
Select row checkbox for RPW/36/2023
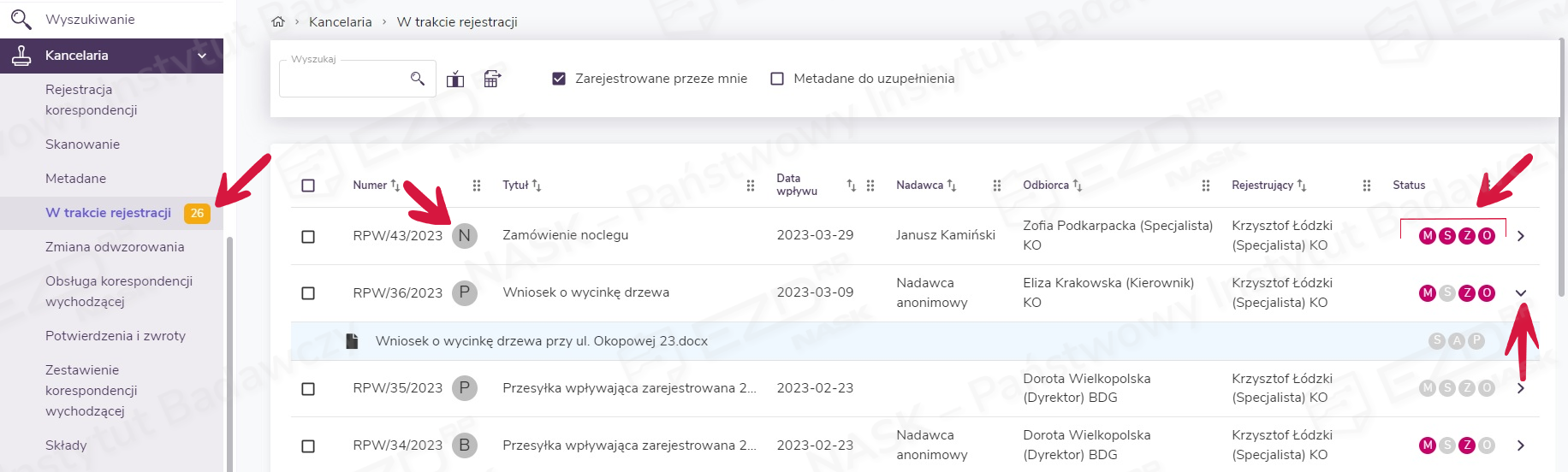[x=308, y=293]
